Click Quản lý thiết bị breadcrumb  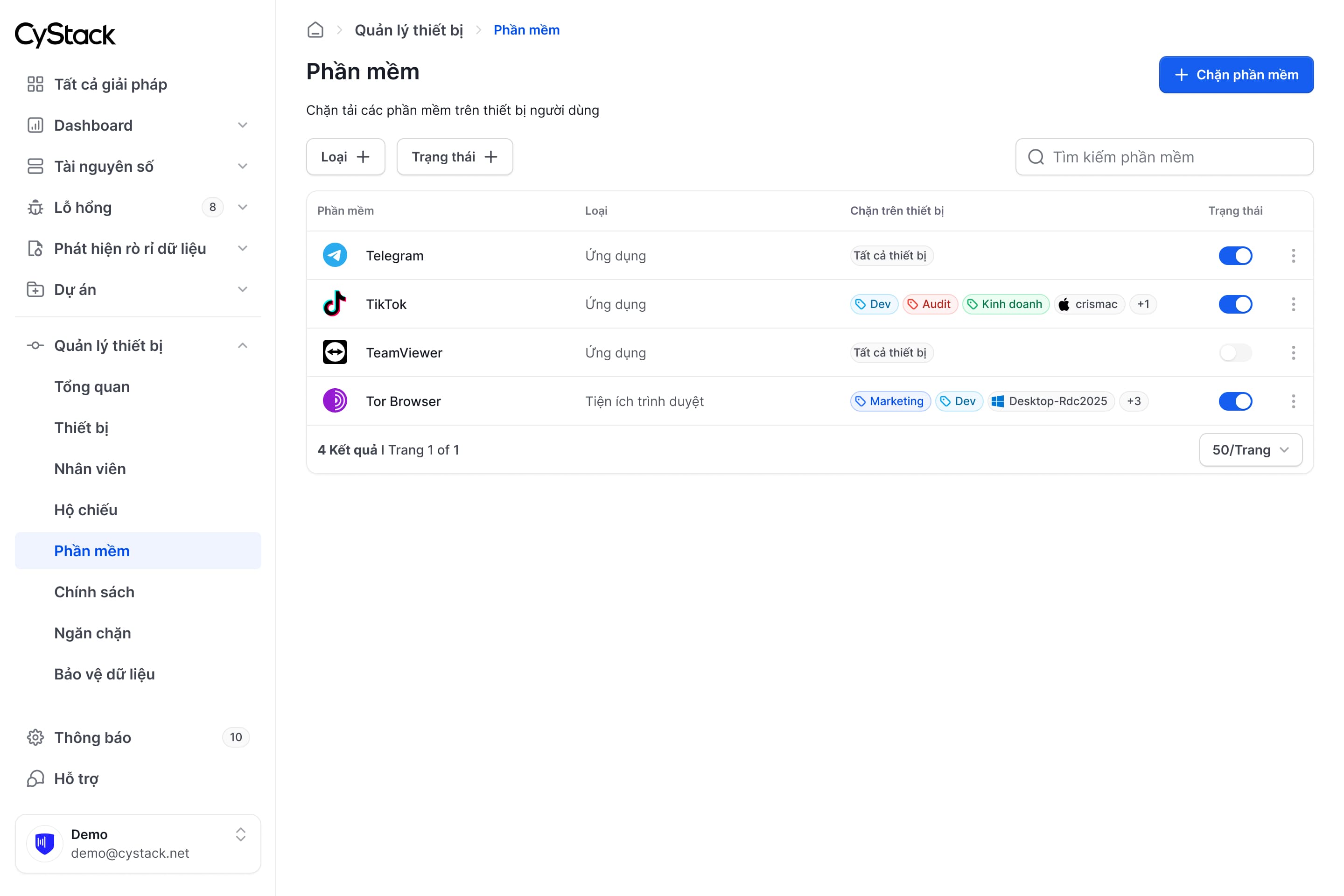pyautogui.click(x=409, y=30)
